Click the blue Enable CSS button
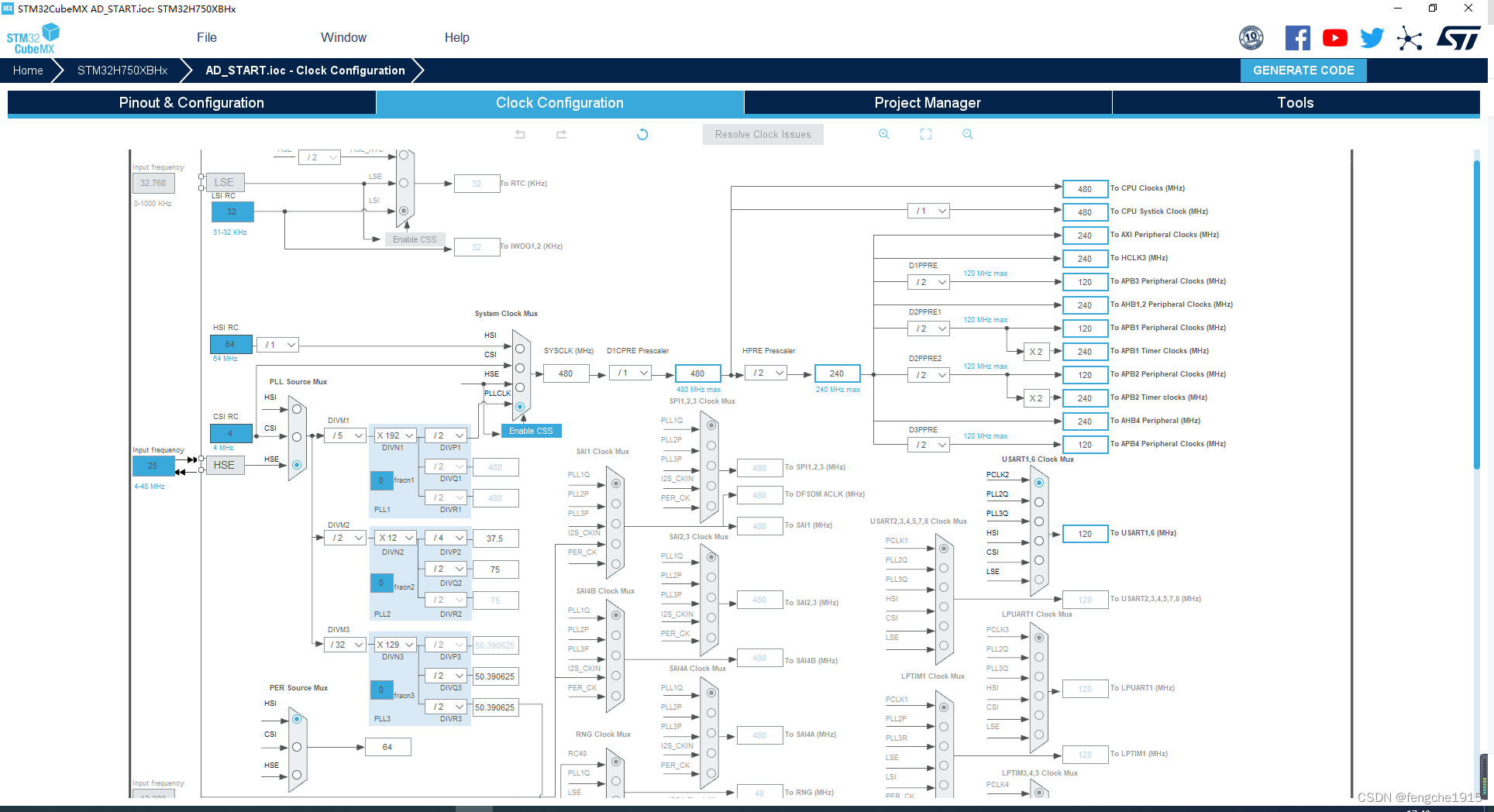 point(531,431)
